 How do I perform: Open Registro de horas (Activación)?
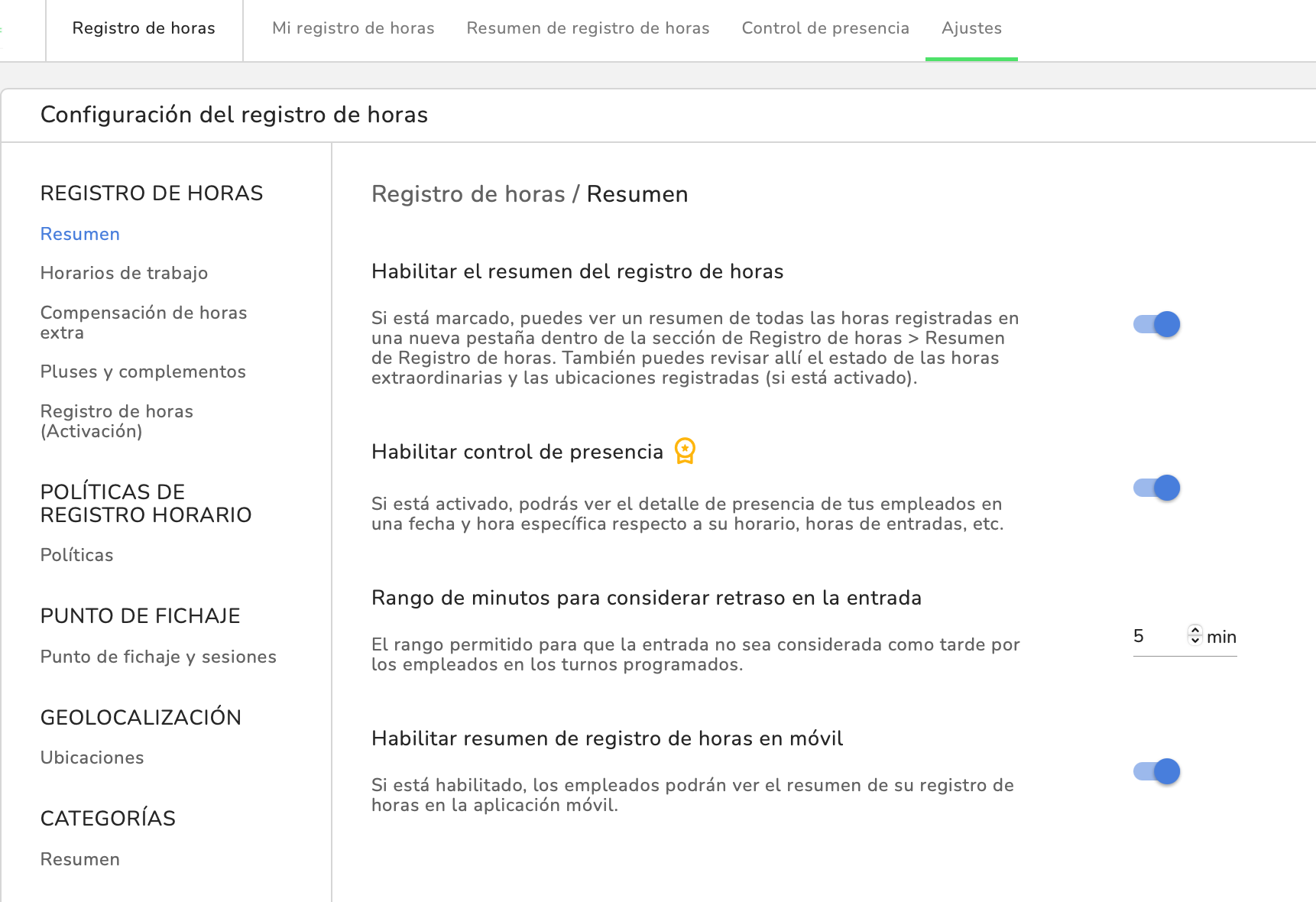pyautogui.click(x=117, y=421)
